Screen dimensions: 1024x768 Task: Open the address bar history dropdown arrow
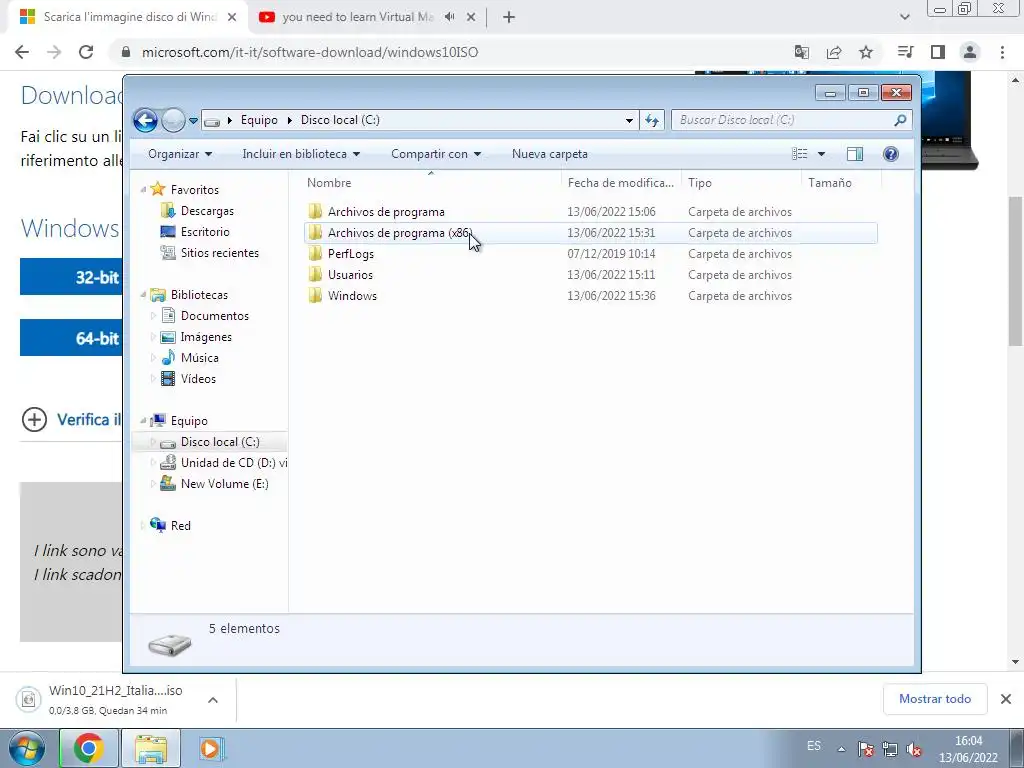click(629, 120)
